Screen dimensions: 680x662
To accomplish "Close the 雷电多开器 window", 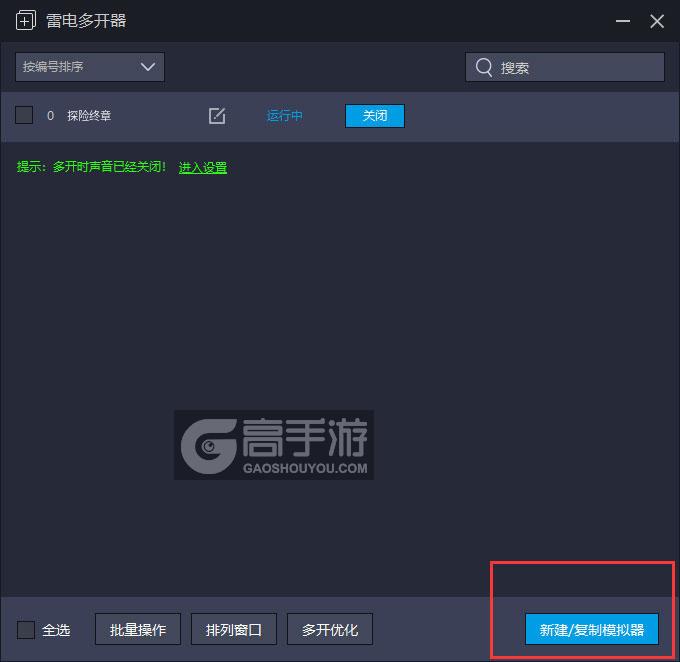I will [657, 21].
